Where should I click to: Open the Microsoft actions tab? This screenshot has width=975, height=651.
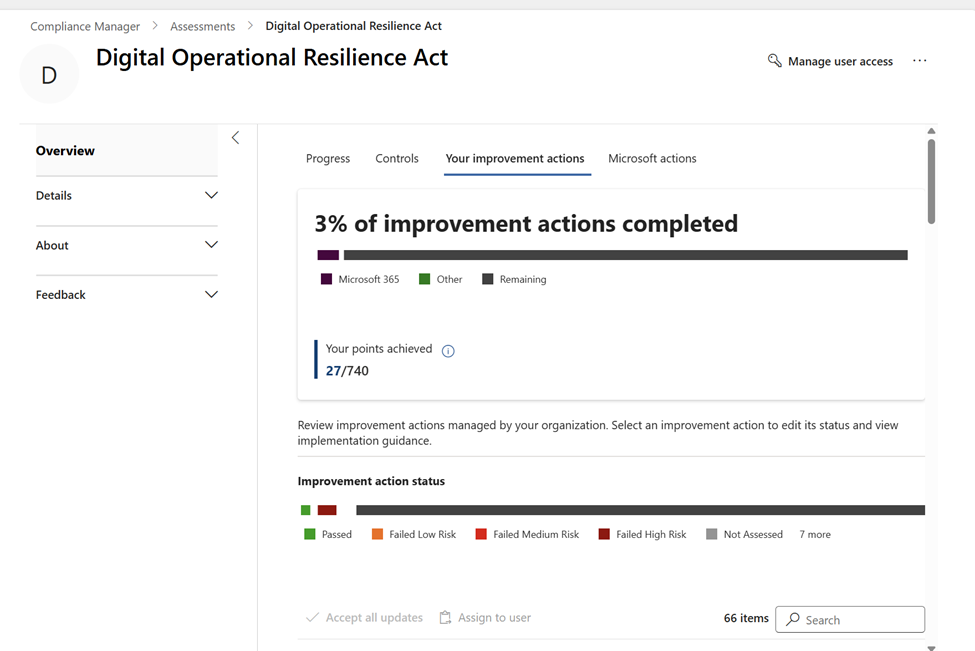pyautogui.click(x=652, y=159)
